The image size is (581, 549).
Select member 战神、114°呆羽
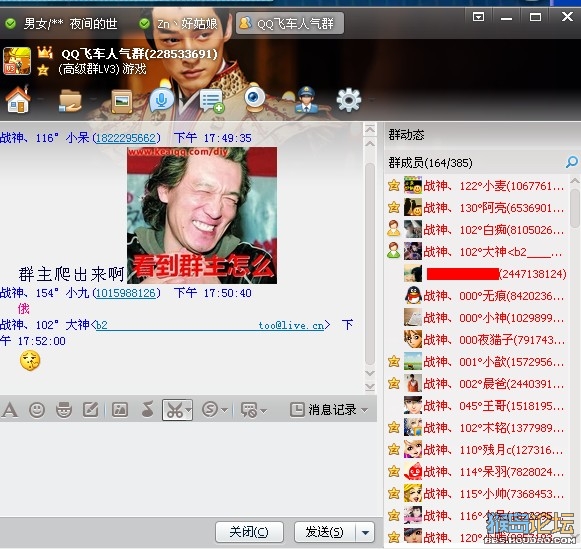pos(477,472)
